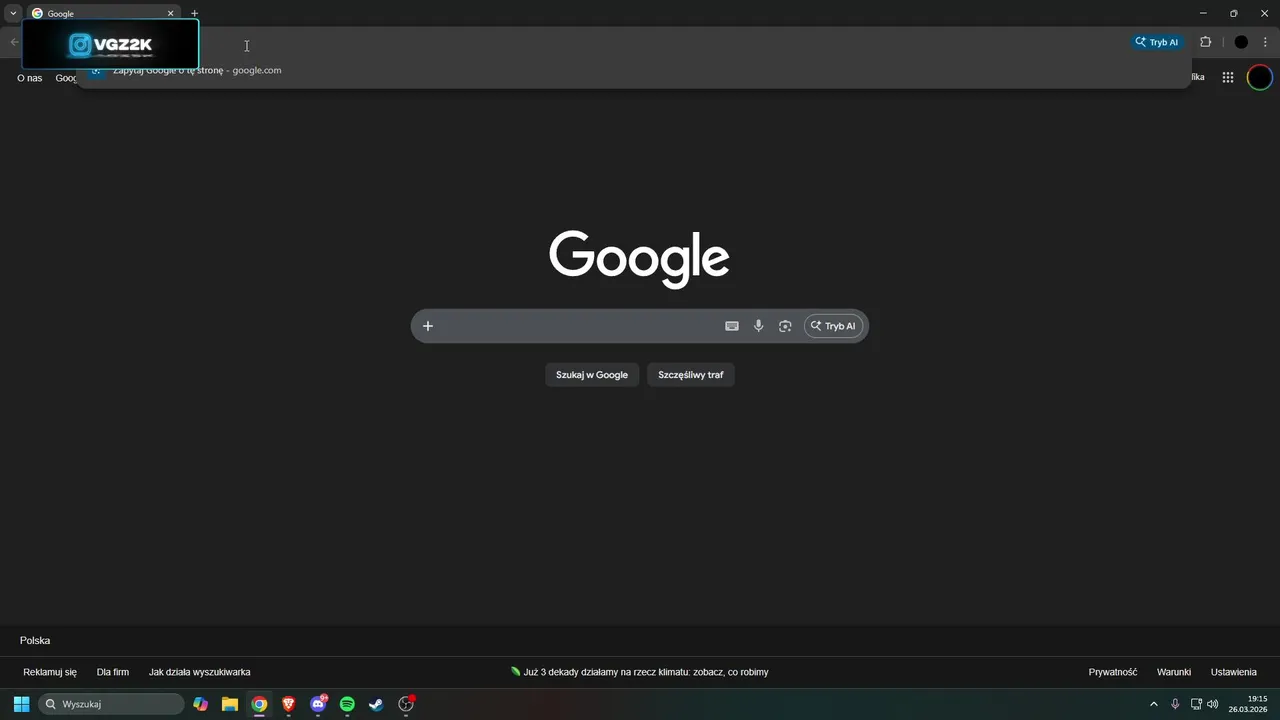The image size is (1280, 720).
Task: Open the on-screen keyboard in the search box
Action: 732,326
